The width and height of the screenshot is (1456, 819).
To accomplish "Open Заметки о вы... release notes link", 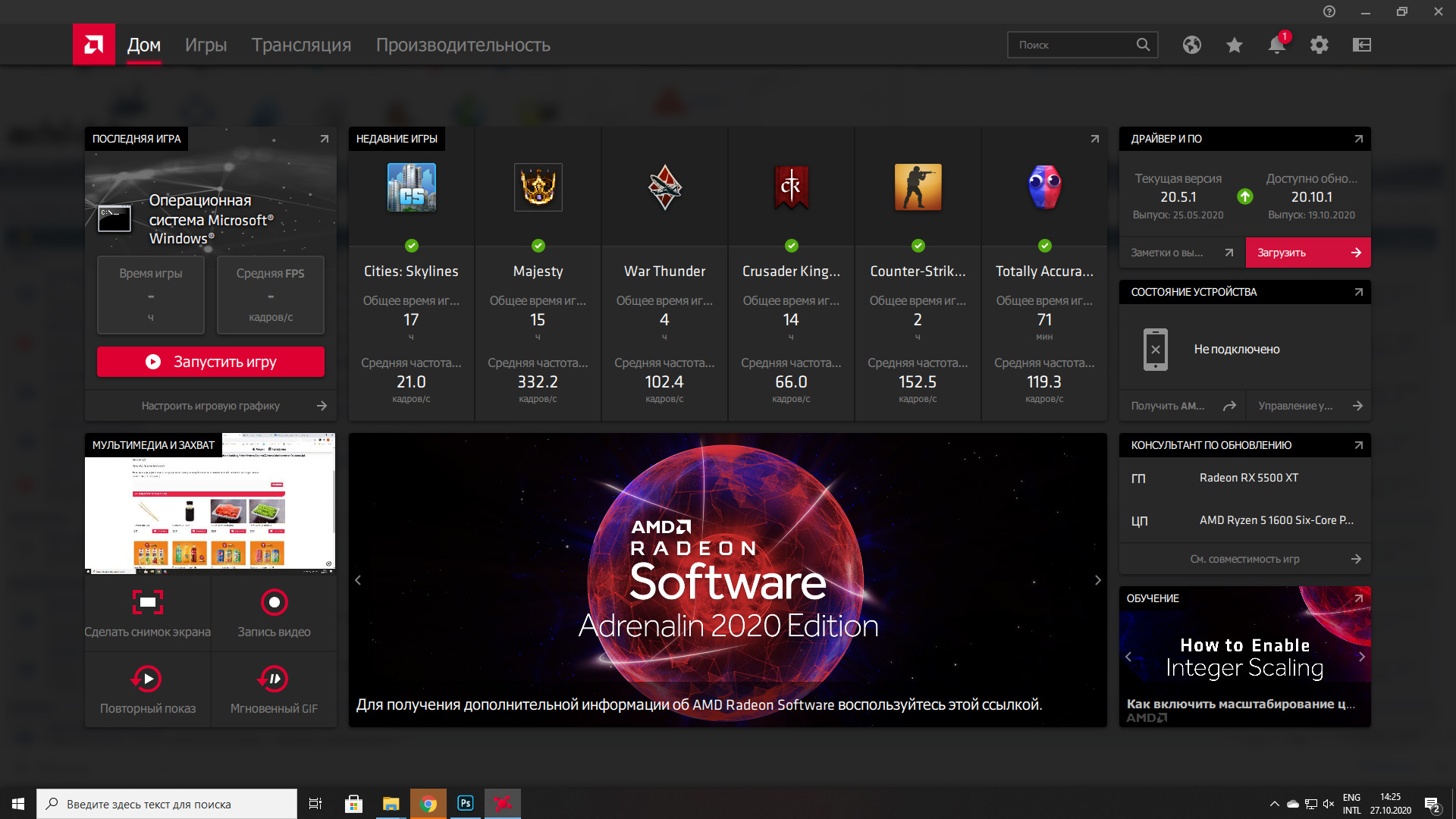I will (x=1182, y=253).
